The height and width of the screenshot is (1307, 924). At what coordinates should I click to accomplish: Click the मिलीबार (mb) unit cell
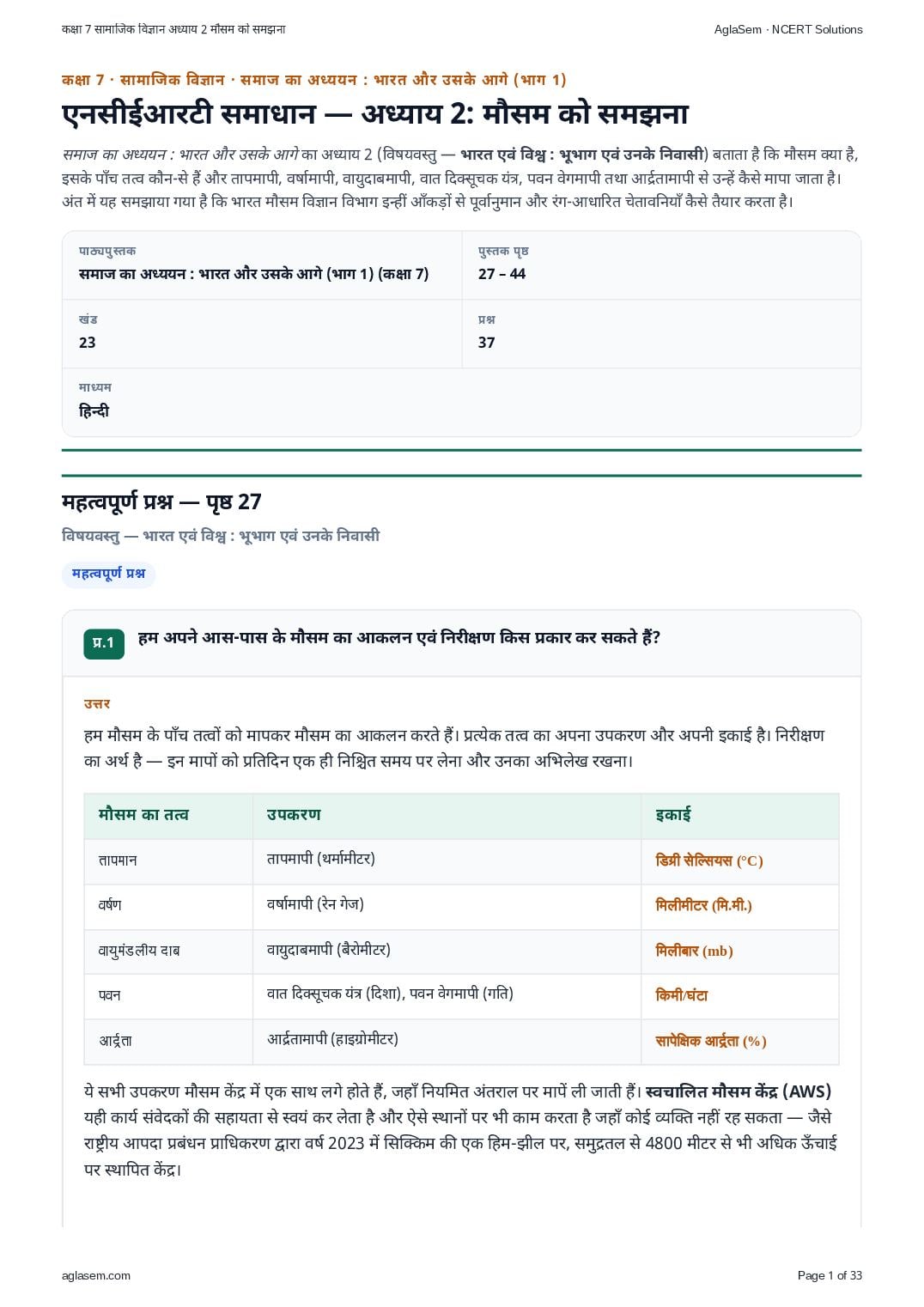click(740, 951)
